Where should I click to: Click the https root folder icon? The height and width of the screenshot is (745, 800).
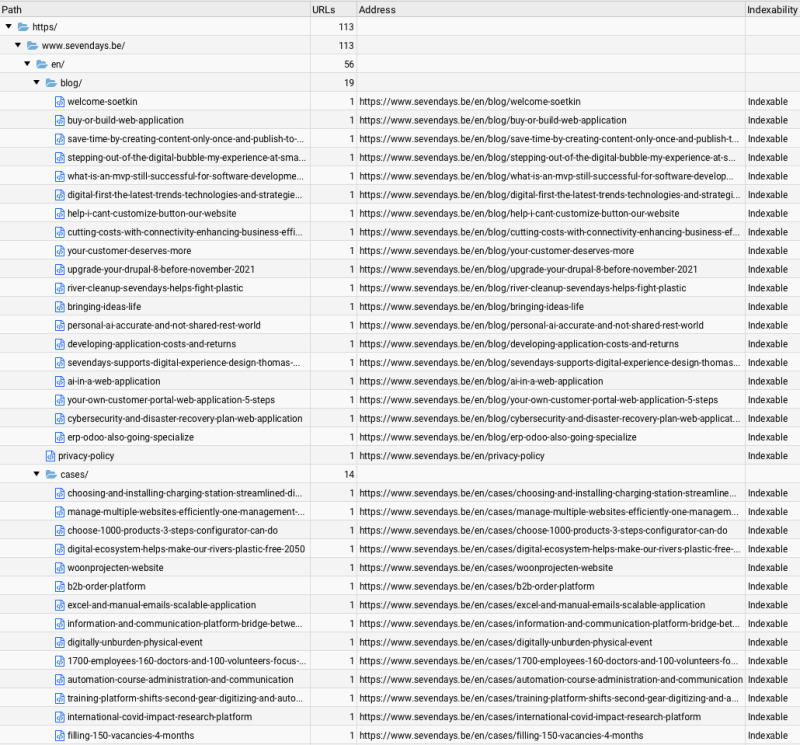23,26
